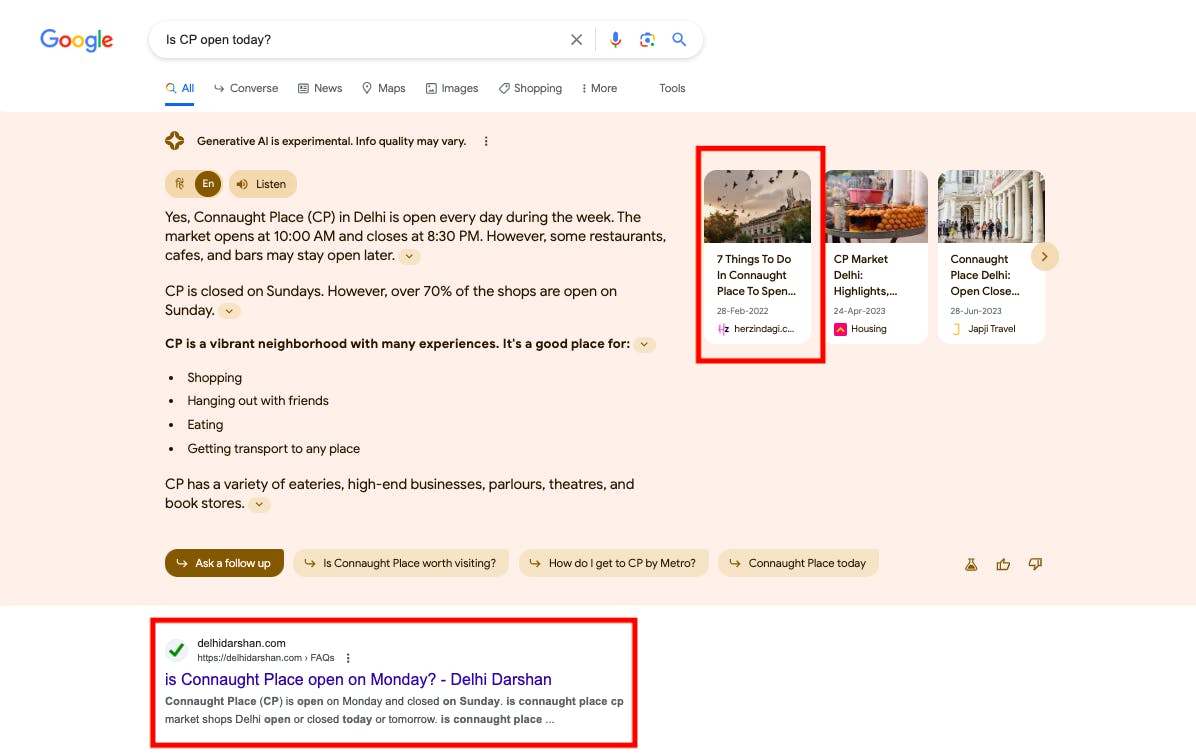Open the Labs flask icon
Image resolution: width=1196 pixels, height=756 pixels.
(971, 564)
